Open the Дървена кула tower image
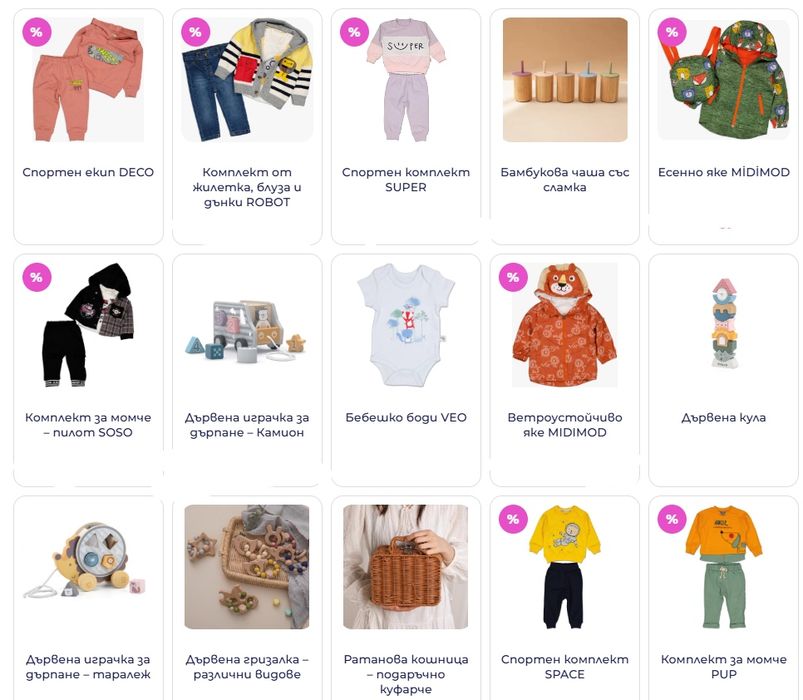The width and height of the screenshot is (803, 700). point(724,323)
